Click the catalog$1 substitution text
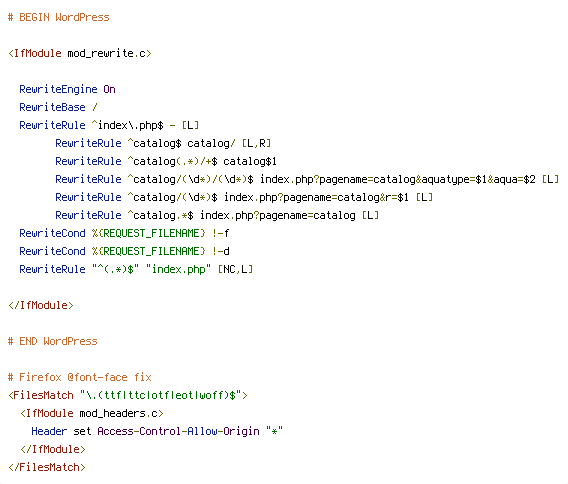 coord(250,161)
